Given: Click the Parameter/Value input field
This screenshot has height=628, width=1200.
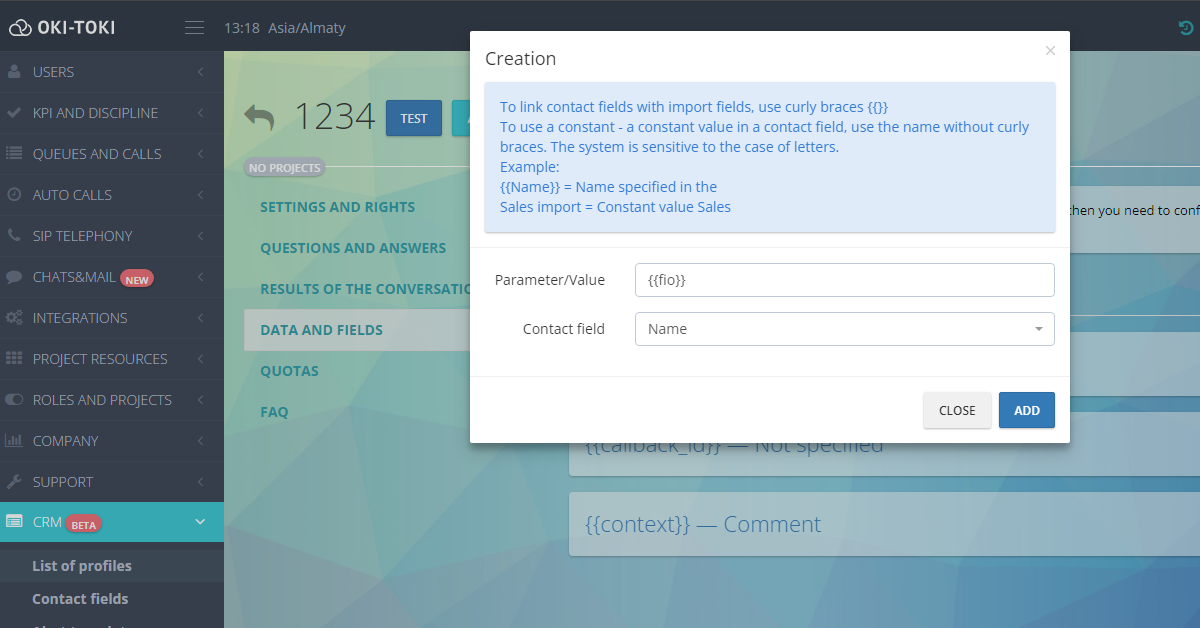Looking at the screenshot, I should (844, 280).
